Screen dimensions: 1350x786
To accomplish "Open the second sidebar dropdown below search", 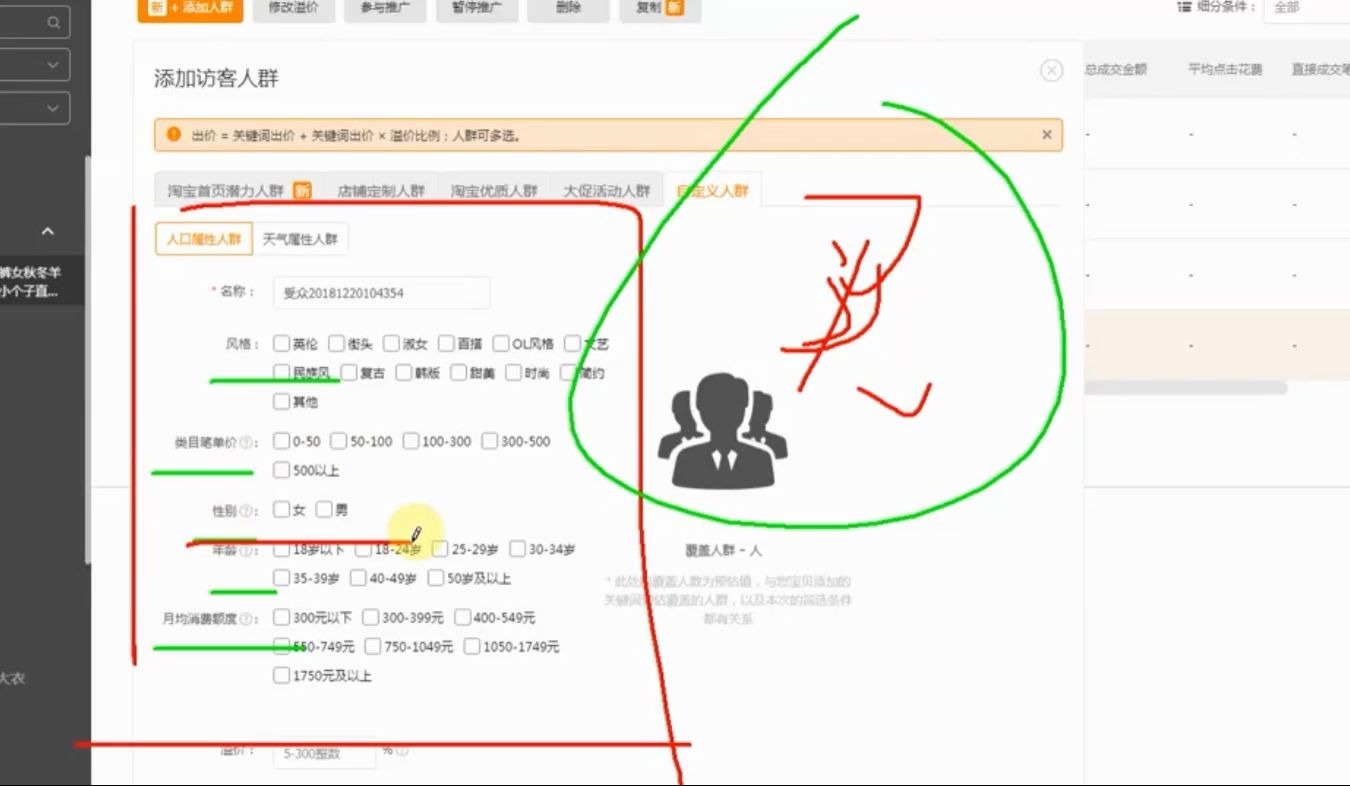I will (34, 108).
